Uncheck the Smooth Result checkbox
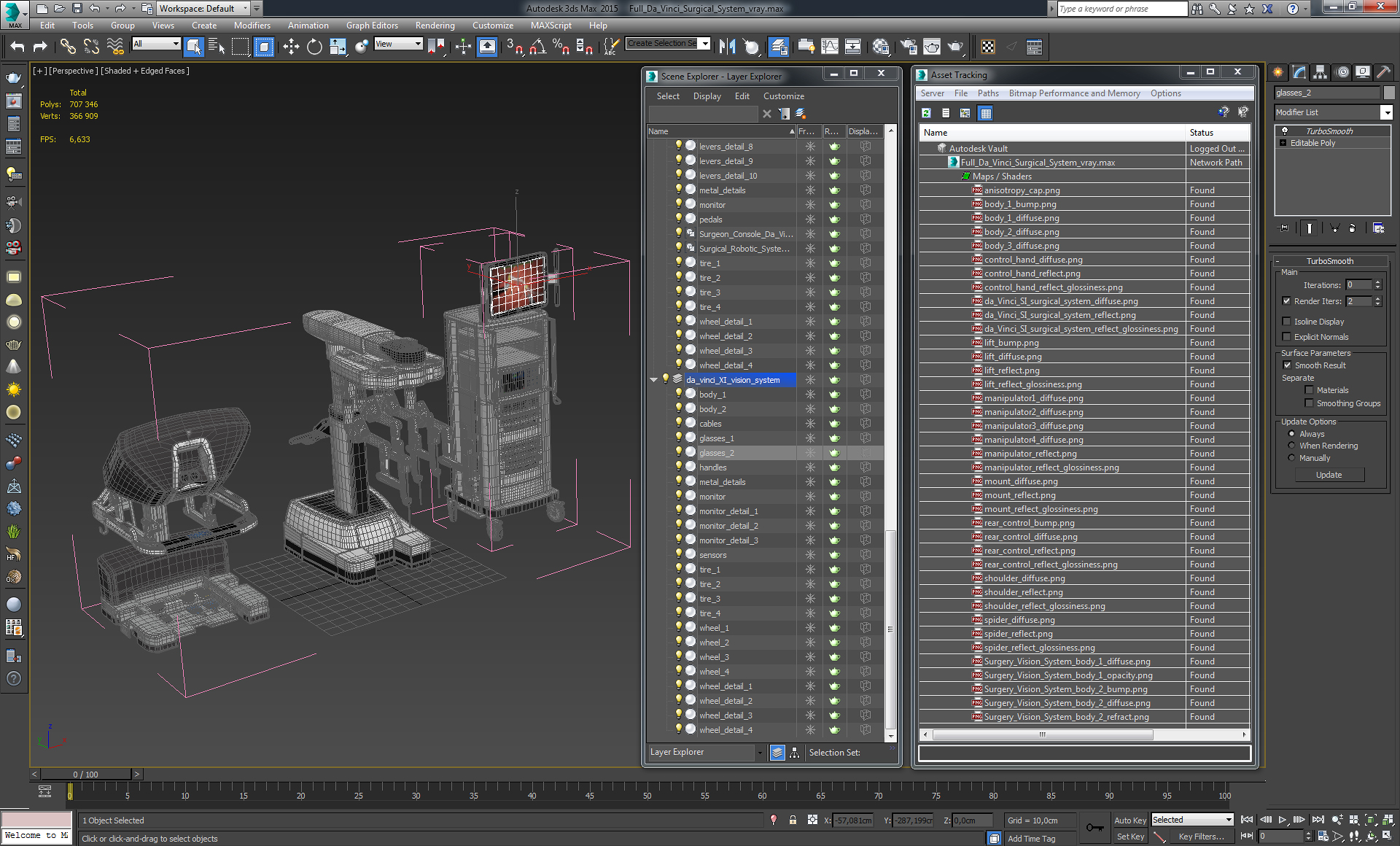The height and width of the screenshot is (846, 1400). [x=1287, y=365]
